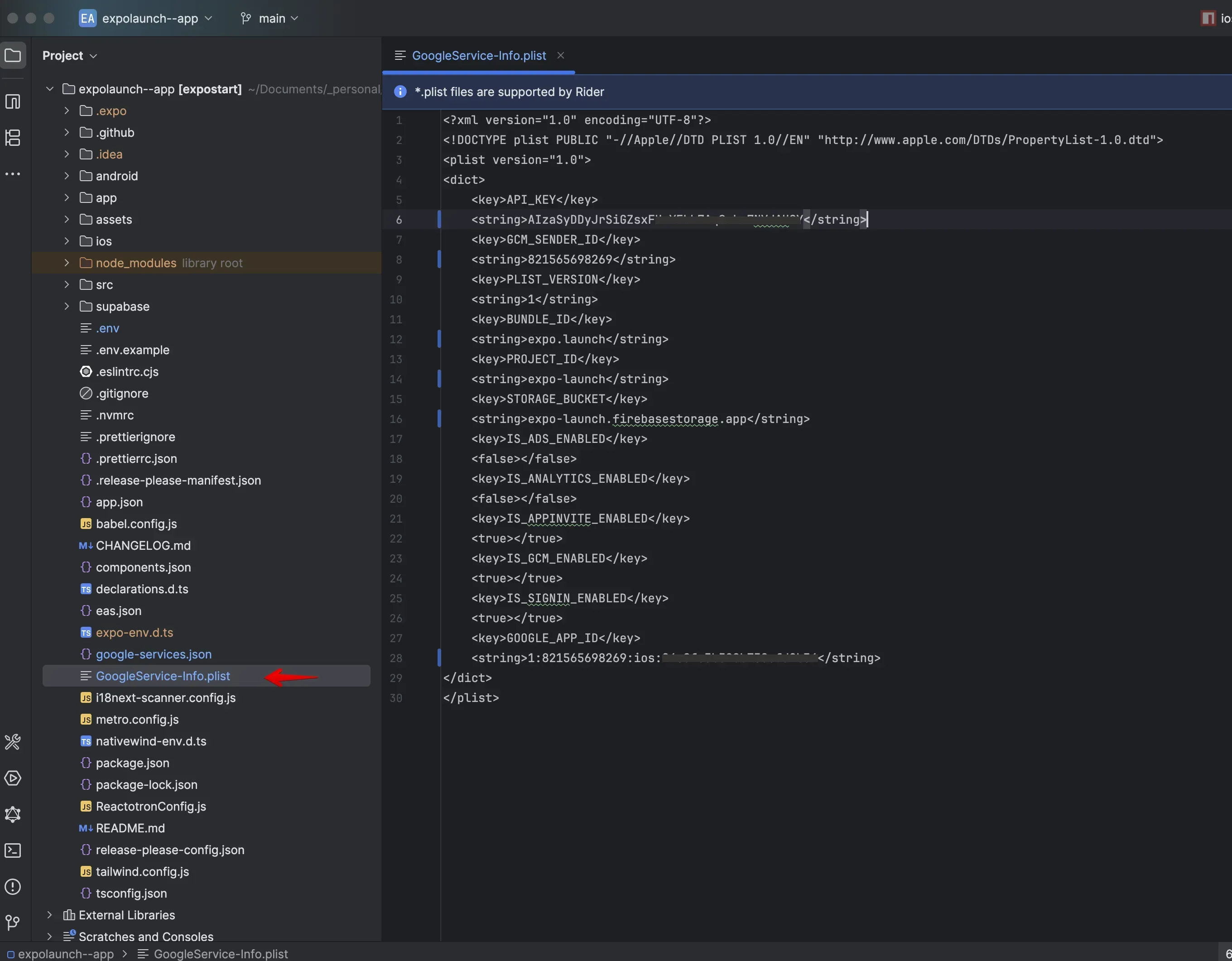1232x961 pixels.
Task: Open the Git tool window icon
Action: pos(13,923)
